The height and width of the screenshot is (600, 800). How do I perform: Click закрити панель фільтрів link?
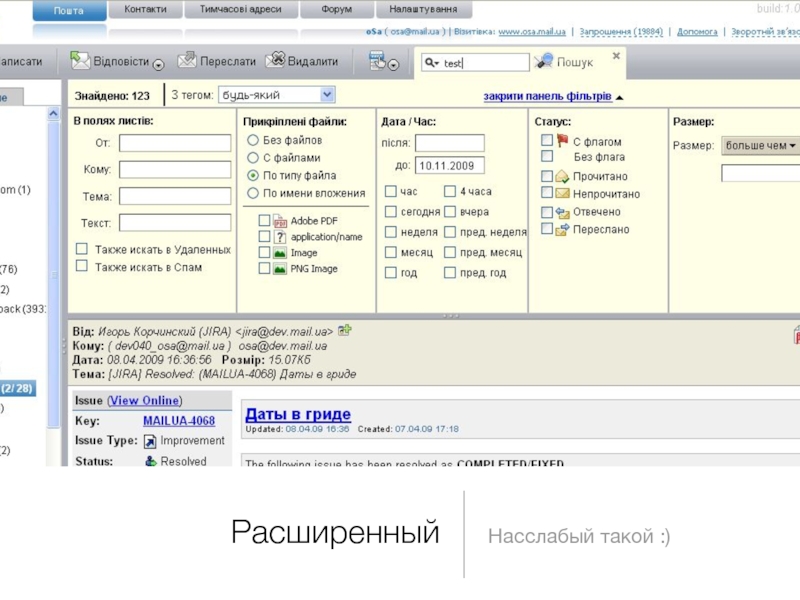(x=547, y=97)
